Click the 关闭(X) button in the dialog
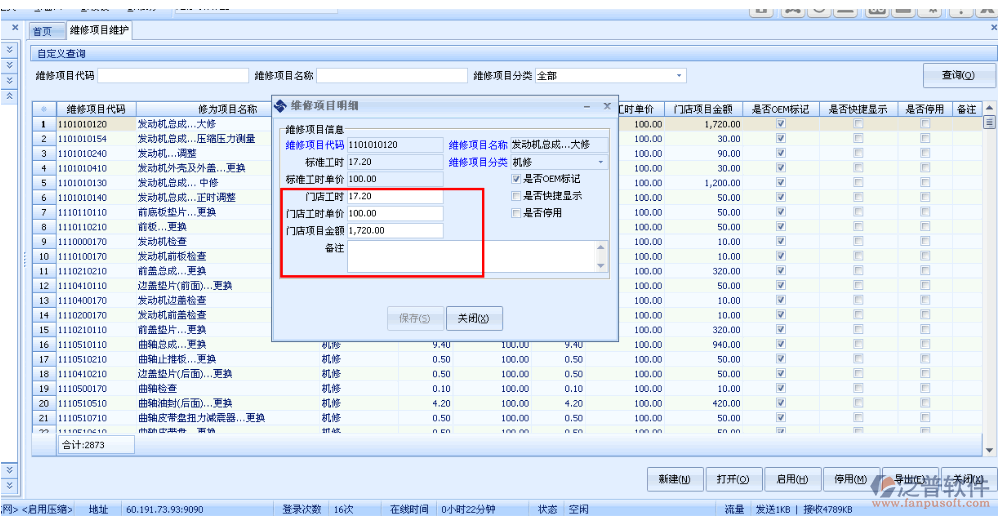Image resolution: width=1000 pixels, height=519 pixels. (x=473, y=319)
